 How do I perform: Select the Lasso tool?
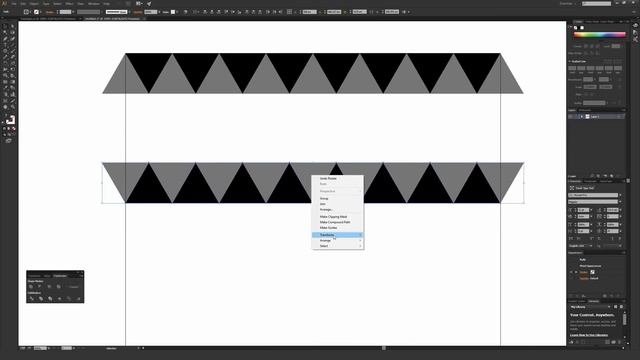pyautogui.click(x=13, y=32)
